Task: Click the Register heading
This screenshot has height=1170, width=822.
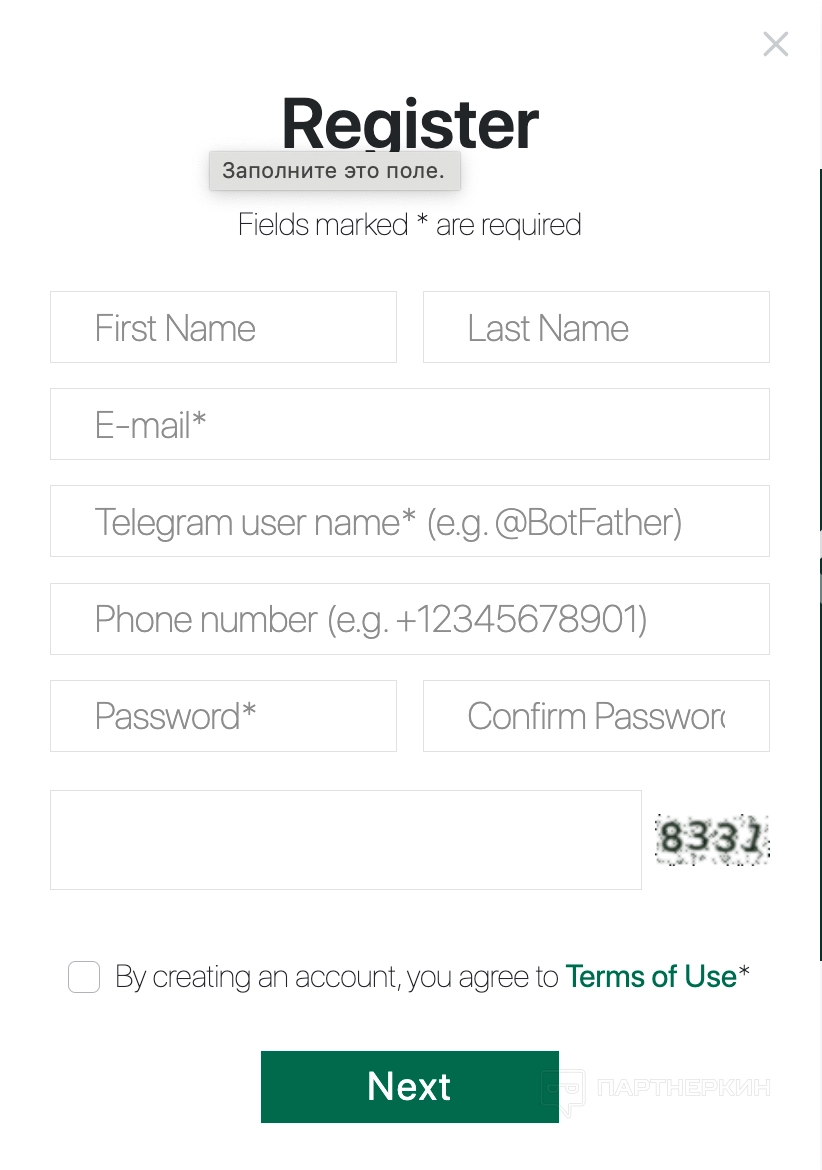Action: [x=410, y=123]
